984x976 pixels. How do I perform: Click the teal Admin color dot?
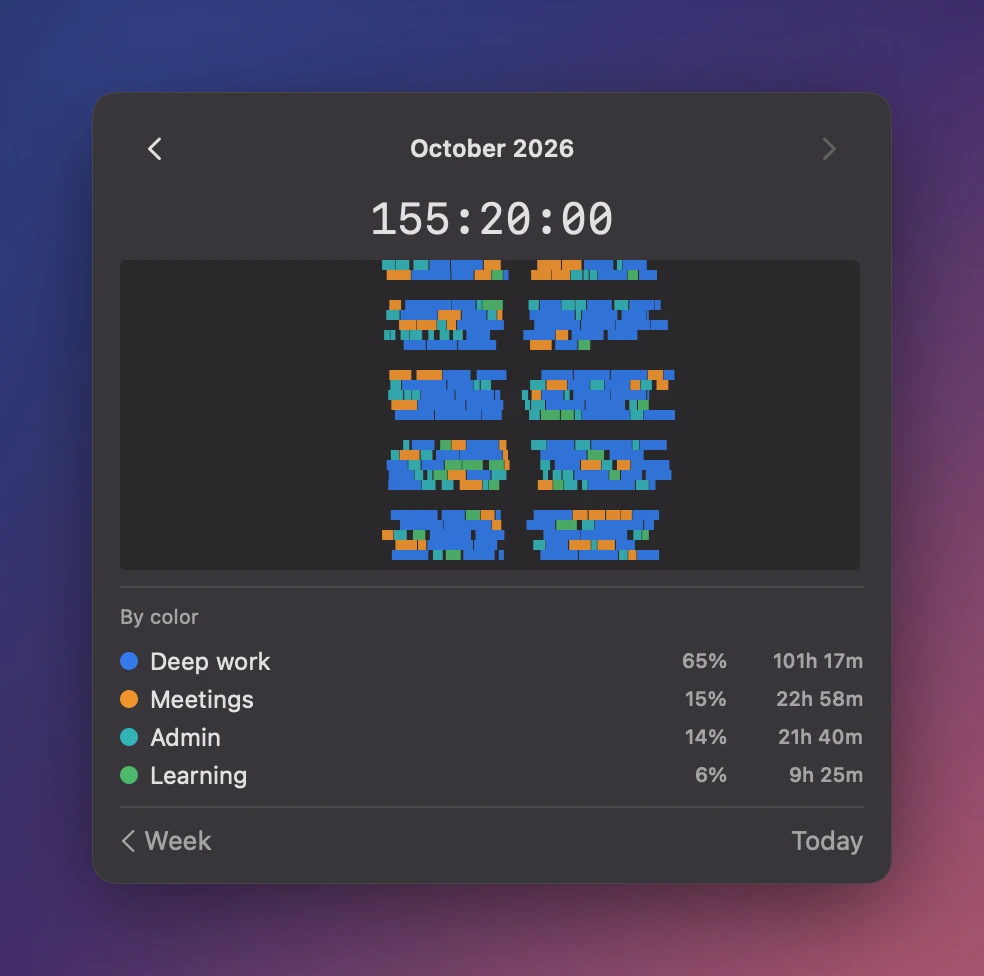pyautogui.click(x=129, y=737)
